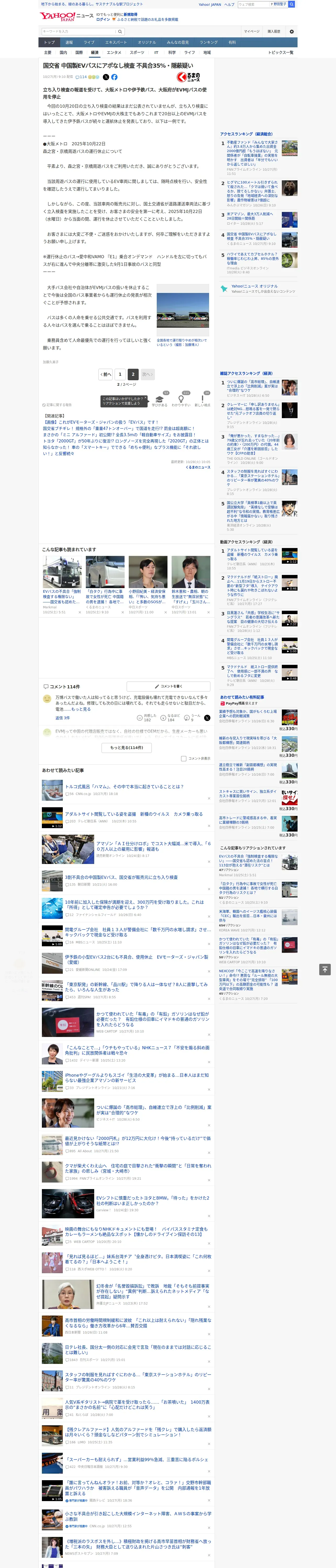Click the なるほど reaction on first comment
336x1568 pixels.
[170, 718]
